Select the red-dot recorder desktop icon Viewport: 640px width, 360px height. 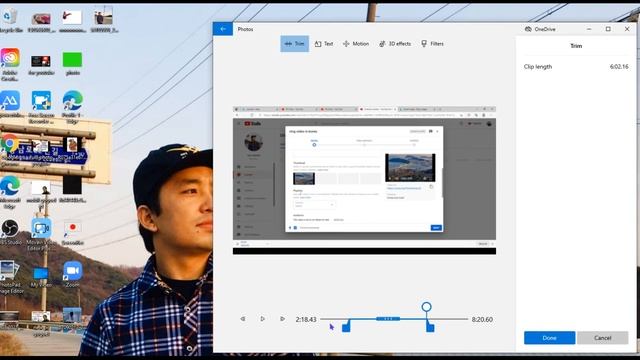click(x=73, y=233)
